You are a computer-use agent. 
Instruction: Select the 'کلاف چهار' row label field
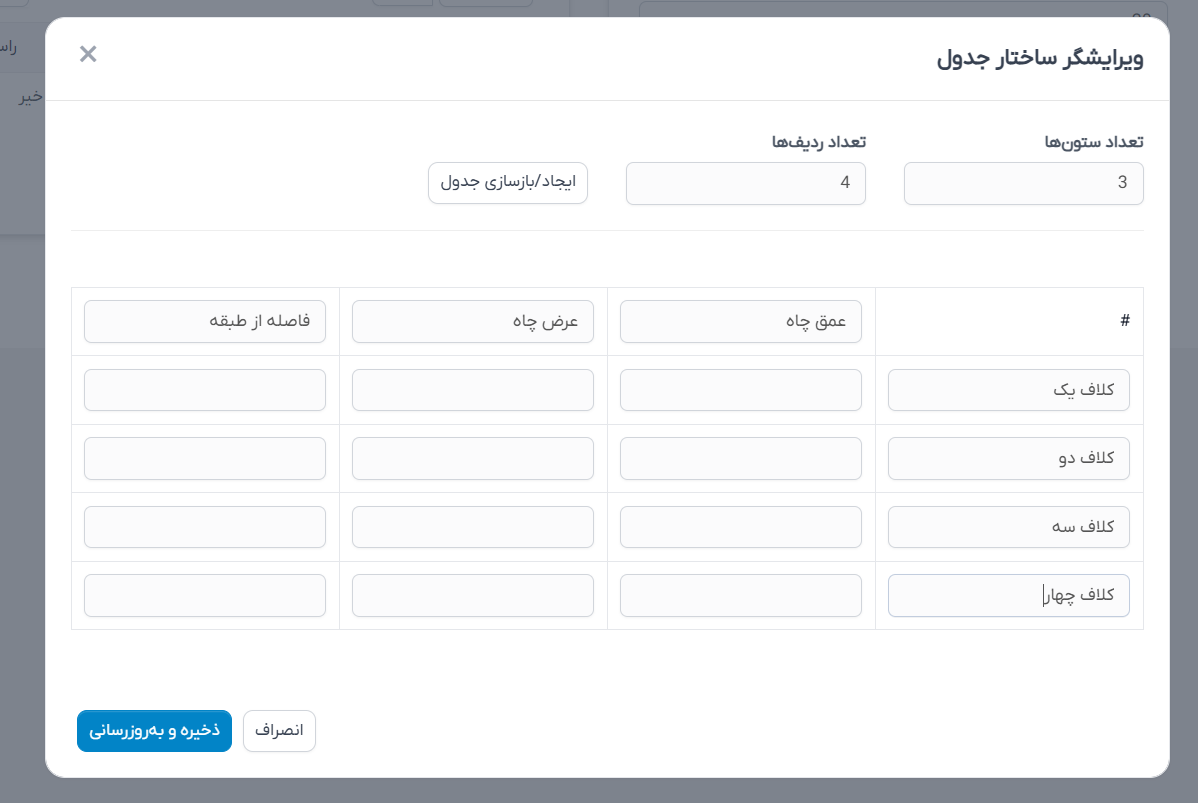[1008, 595]
